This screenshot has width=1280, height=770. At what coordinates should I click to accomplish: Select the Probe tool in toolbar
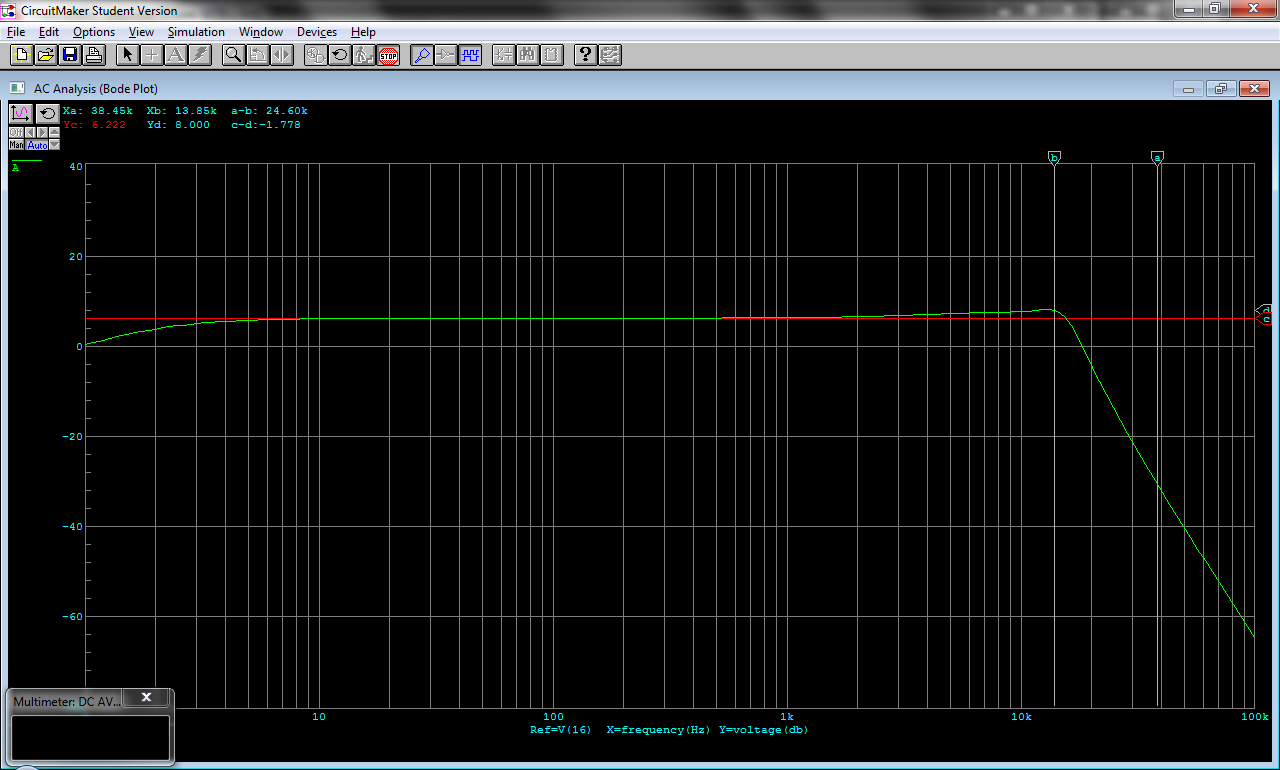pos(422,55)
